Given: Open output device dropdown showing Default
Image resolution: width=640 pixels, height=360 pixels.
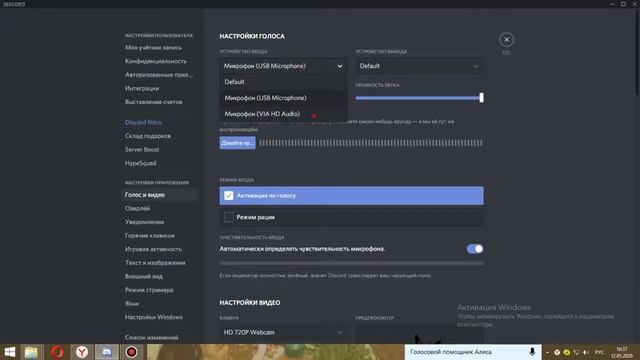Looking at the screenshot, I should point(419,66).
